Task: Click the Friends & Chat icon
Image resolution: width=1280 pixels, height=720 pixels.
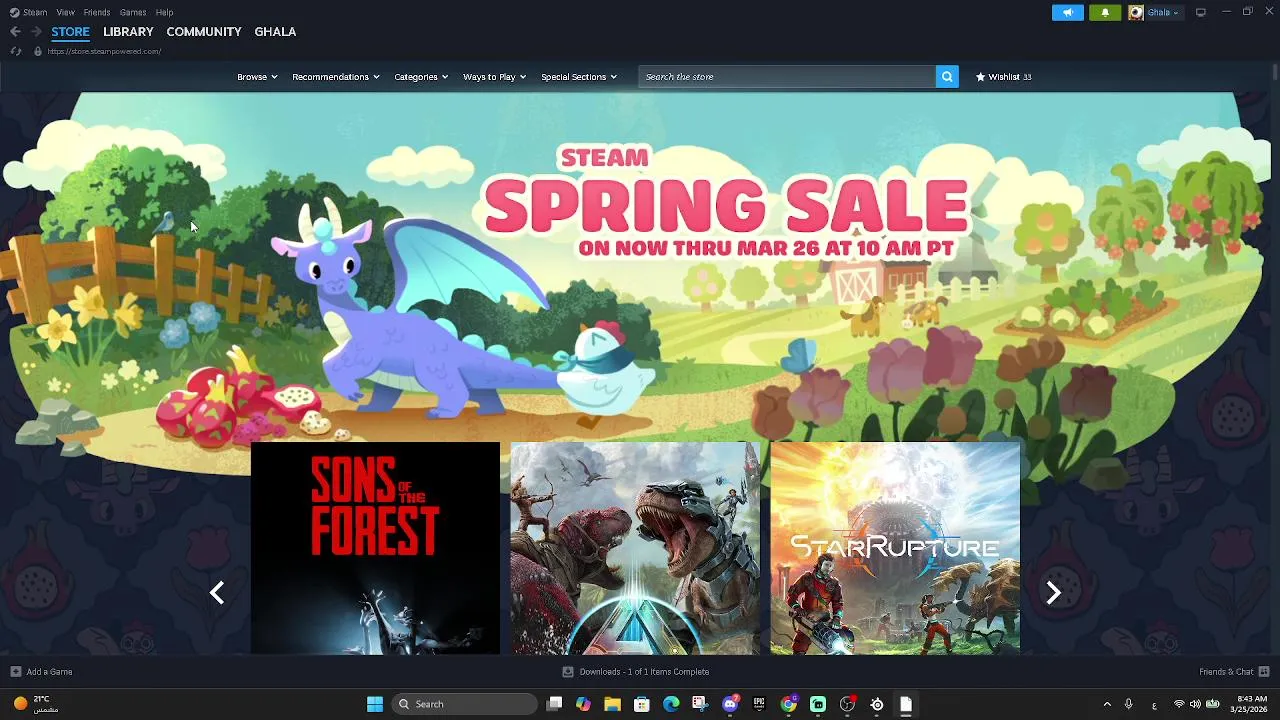Action: point(1264,672)
